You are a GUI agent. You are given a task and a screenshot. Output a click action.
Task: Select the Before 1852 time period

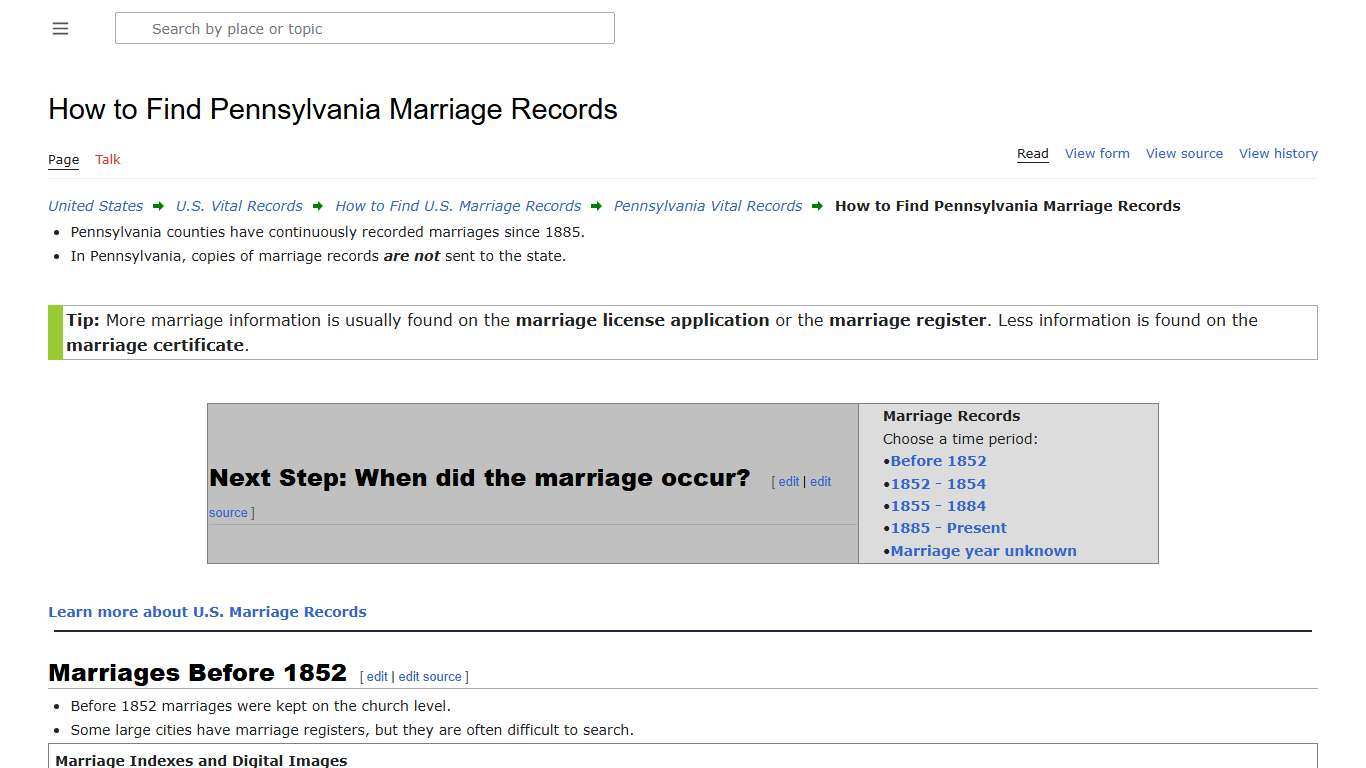coord(938,461)
